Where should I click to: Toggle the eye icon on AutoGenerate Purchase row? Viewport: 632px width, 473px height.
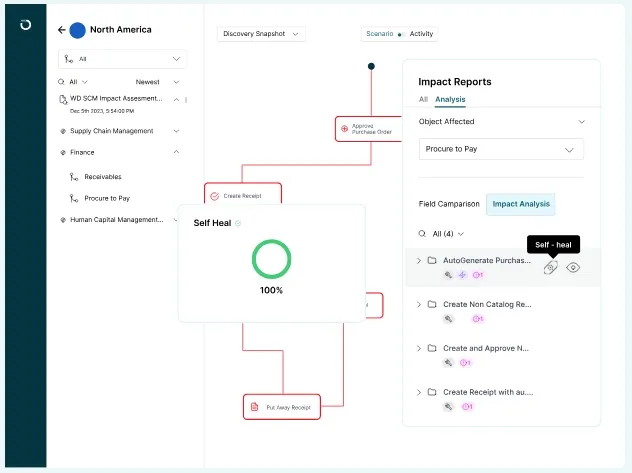(573, 267)
